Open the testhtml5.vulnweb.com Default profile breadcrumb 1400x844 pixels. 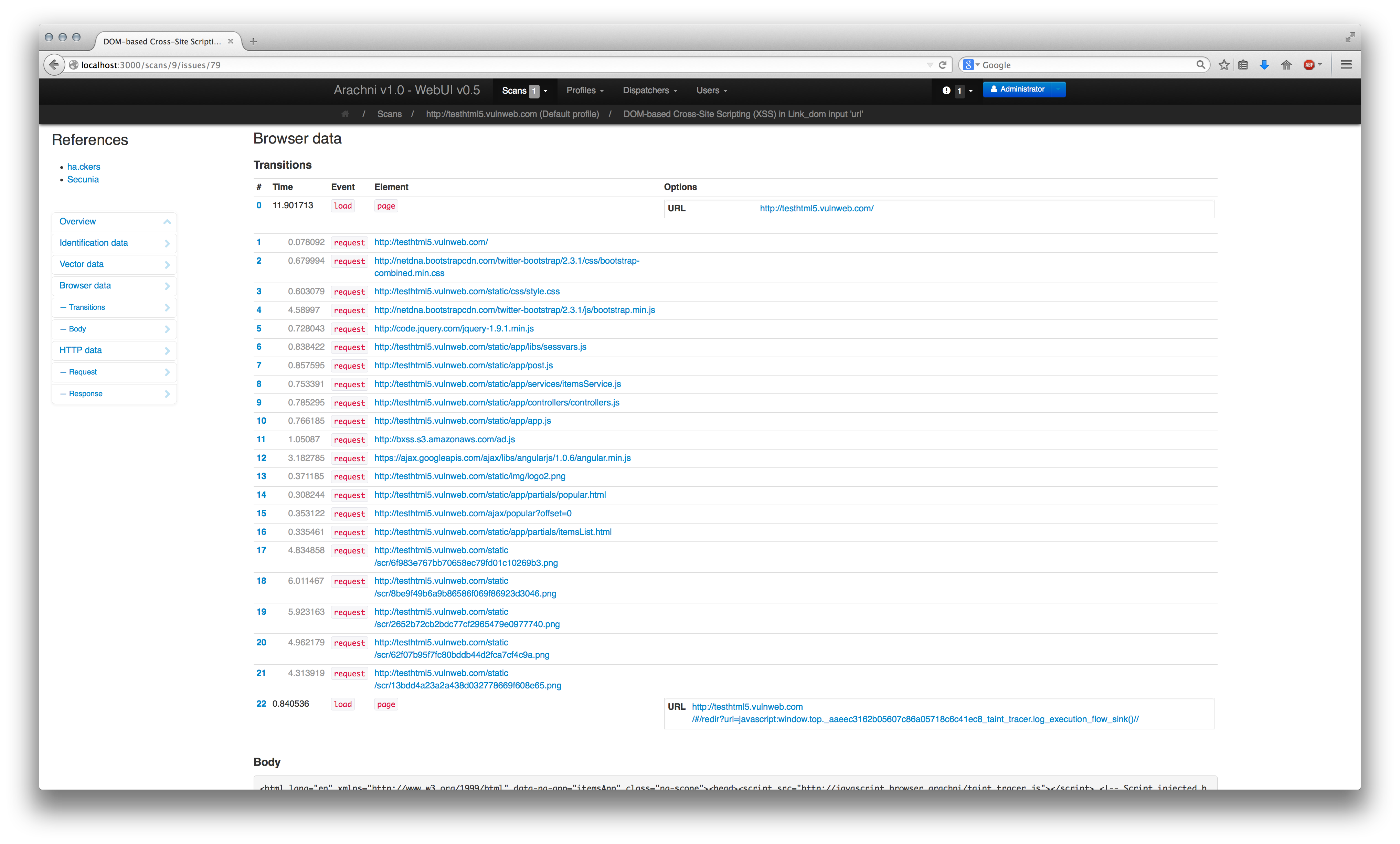coord(512,114)
